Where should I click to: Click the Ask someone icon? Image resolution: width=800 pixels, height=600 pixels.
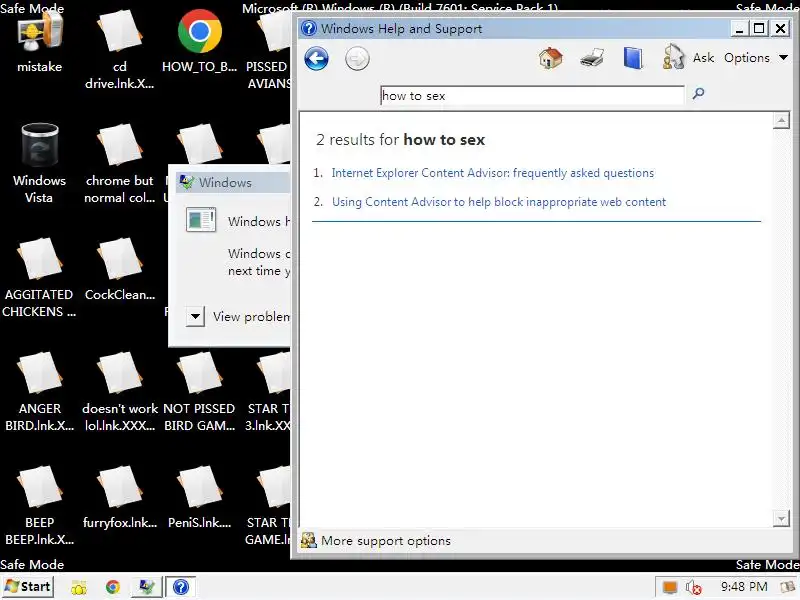673,57
